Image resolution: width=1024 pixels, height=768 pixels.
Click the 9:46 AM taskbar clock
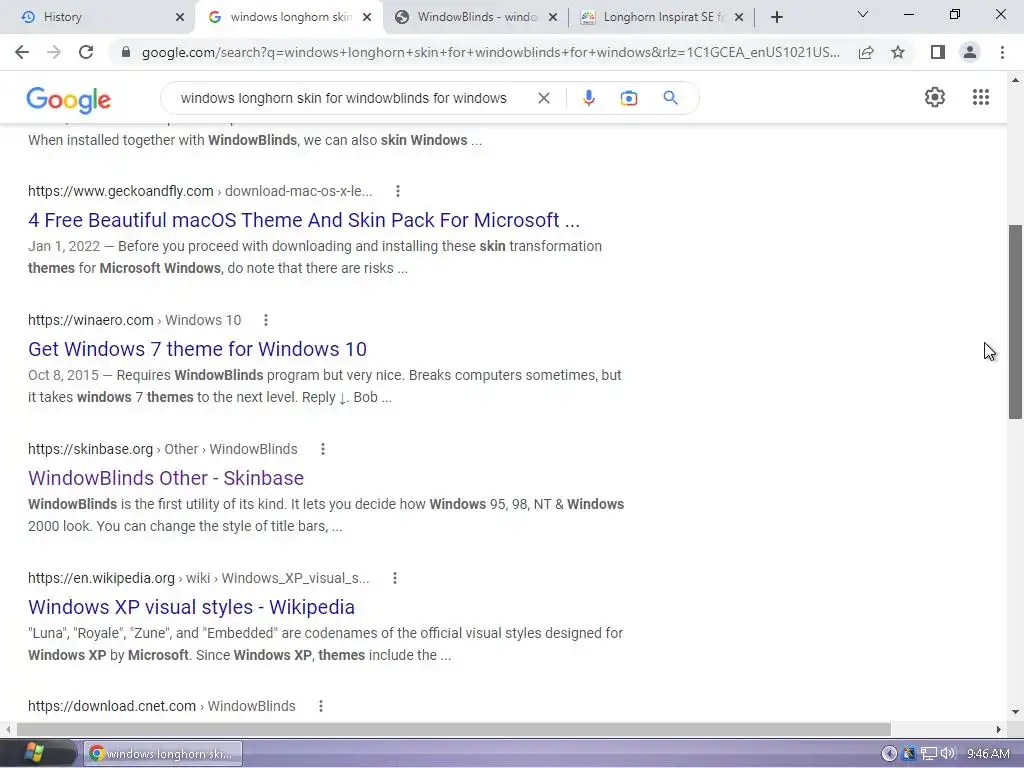tap(988, 754)
